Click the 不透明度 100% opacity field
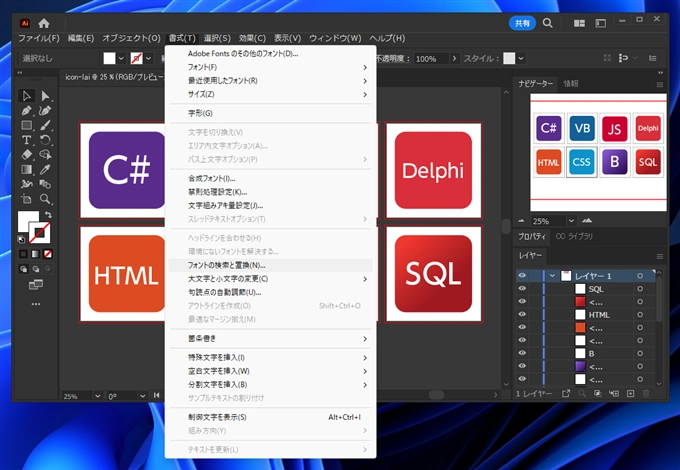The width and height of the screenshot is (680, 470). [x=430, y=59]
